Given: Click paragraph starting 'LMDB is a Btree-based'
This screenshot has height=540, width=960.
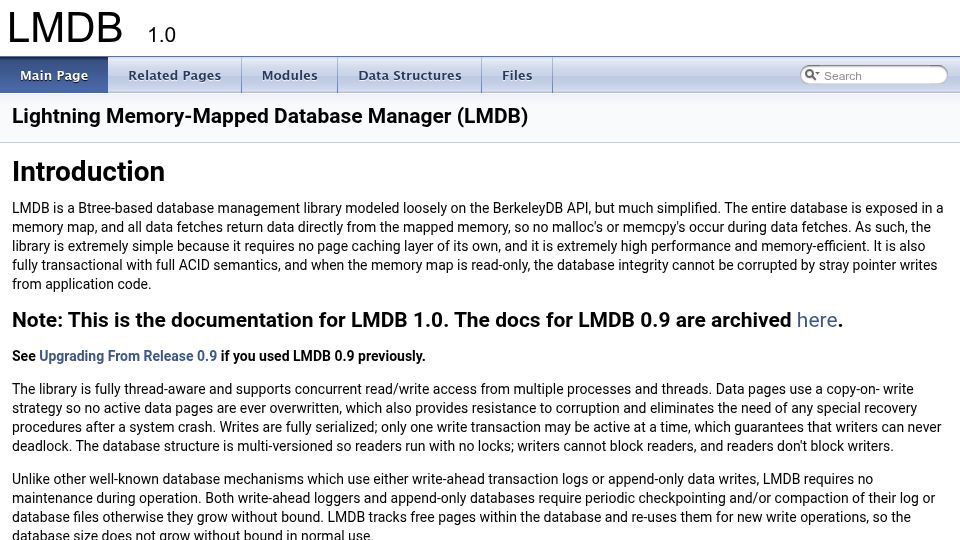Looking at the screenshot, I should 478,246.
